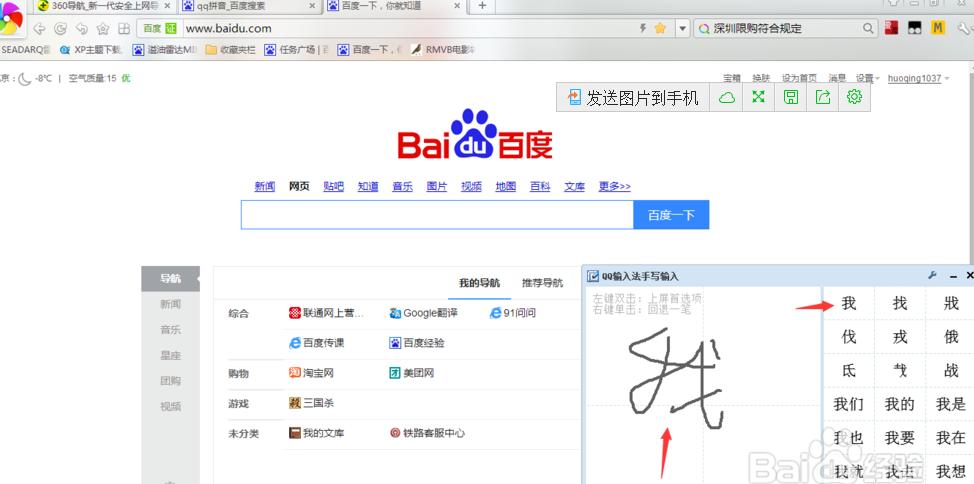This screenshot has height=484, width=974.
Task: Bookmark page with yellow star in address bar
Action: click(x=660, y=28)
